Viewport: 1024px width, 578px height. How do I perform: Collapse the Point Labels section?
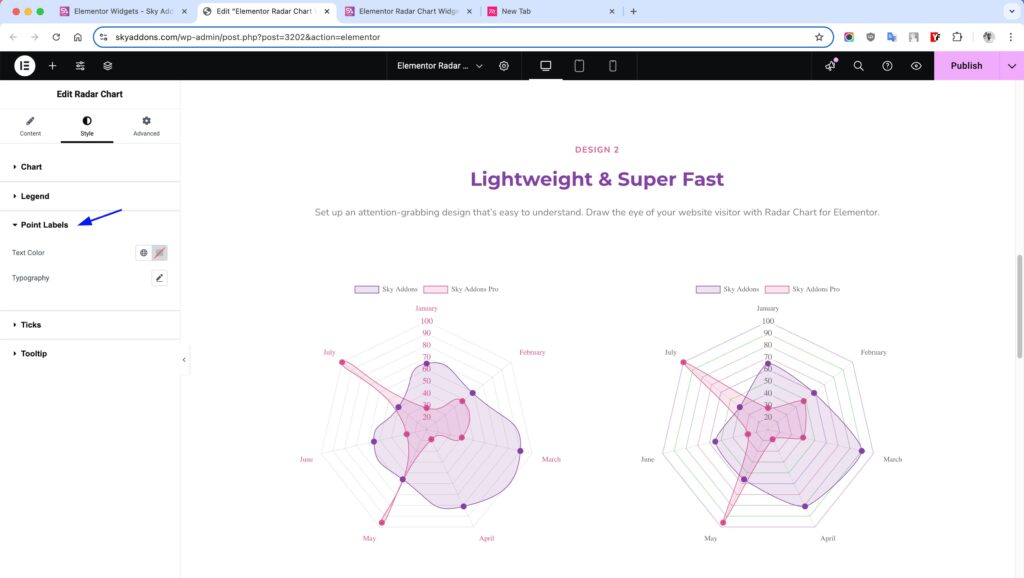coord(90,225)
